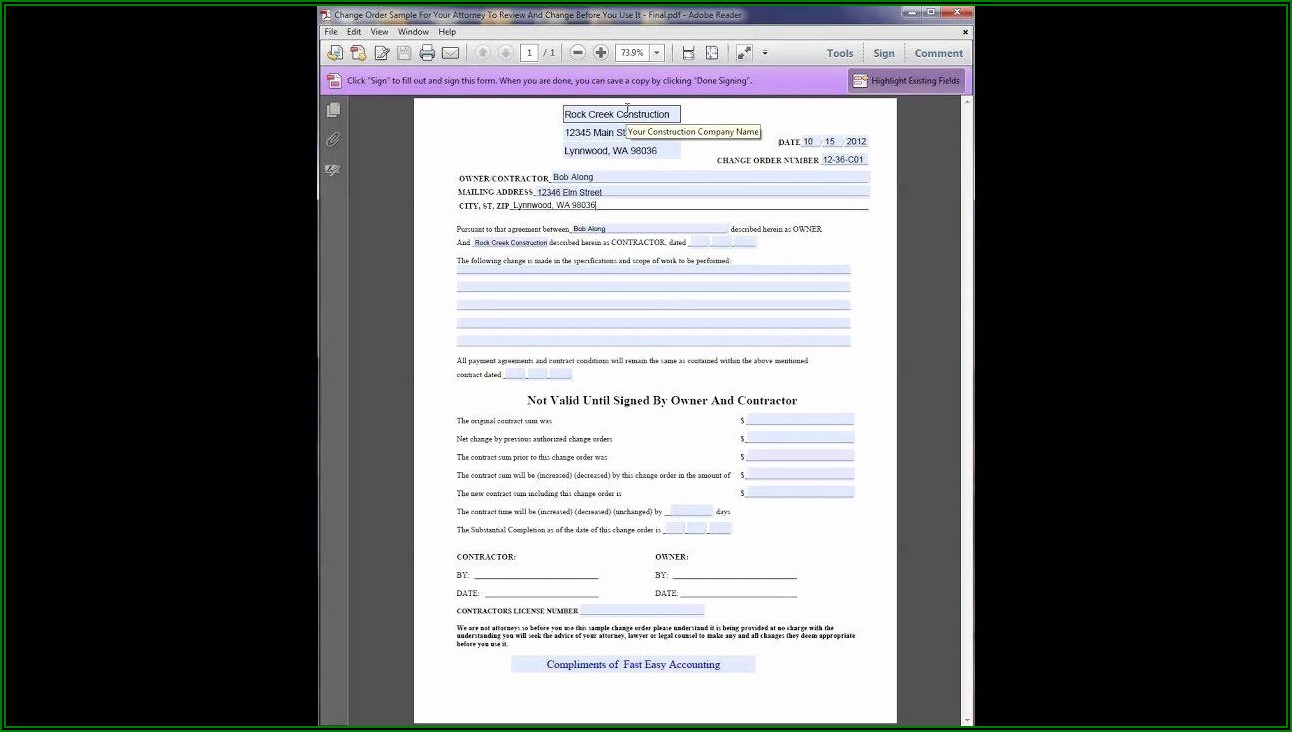1292x732 pixels.
Task: Open the Signatures panel in sidebar
Action: coord(334,170)
